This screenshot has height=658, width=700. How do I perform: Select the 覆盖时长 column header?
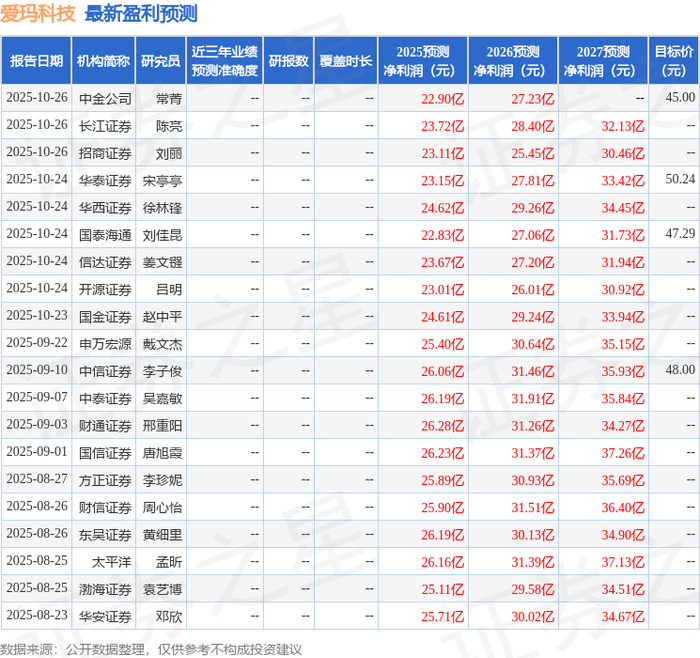click(x=346, y=61)
